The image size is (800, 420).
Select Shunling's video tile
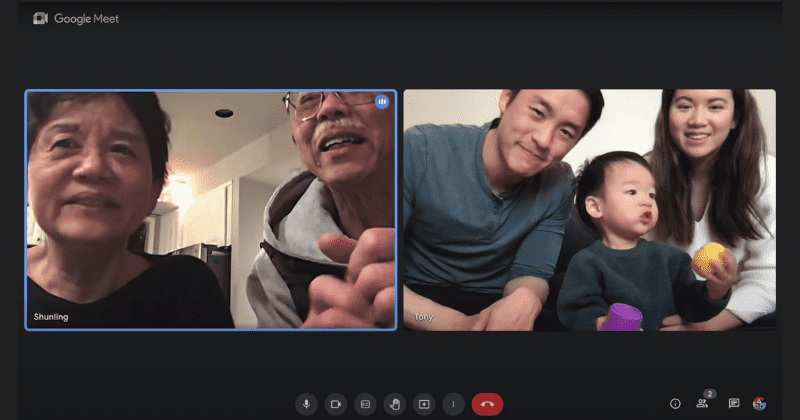point(211,210)
